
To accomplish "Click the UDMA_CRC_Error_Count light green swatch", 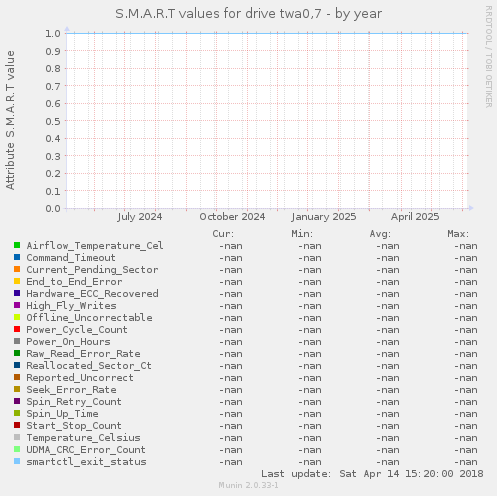I will [17, 449].
